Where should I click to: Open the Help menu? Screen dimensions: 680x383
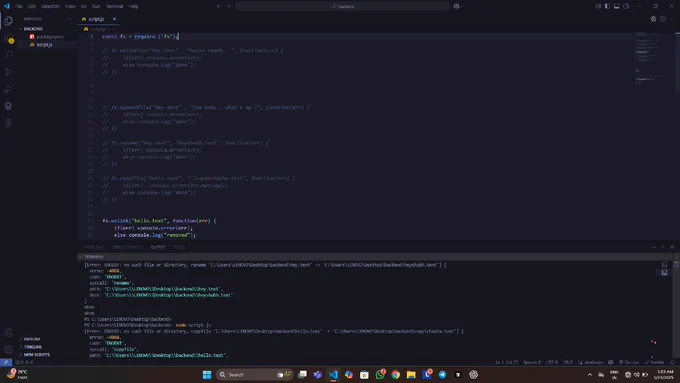click(x=134, y=7)
